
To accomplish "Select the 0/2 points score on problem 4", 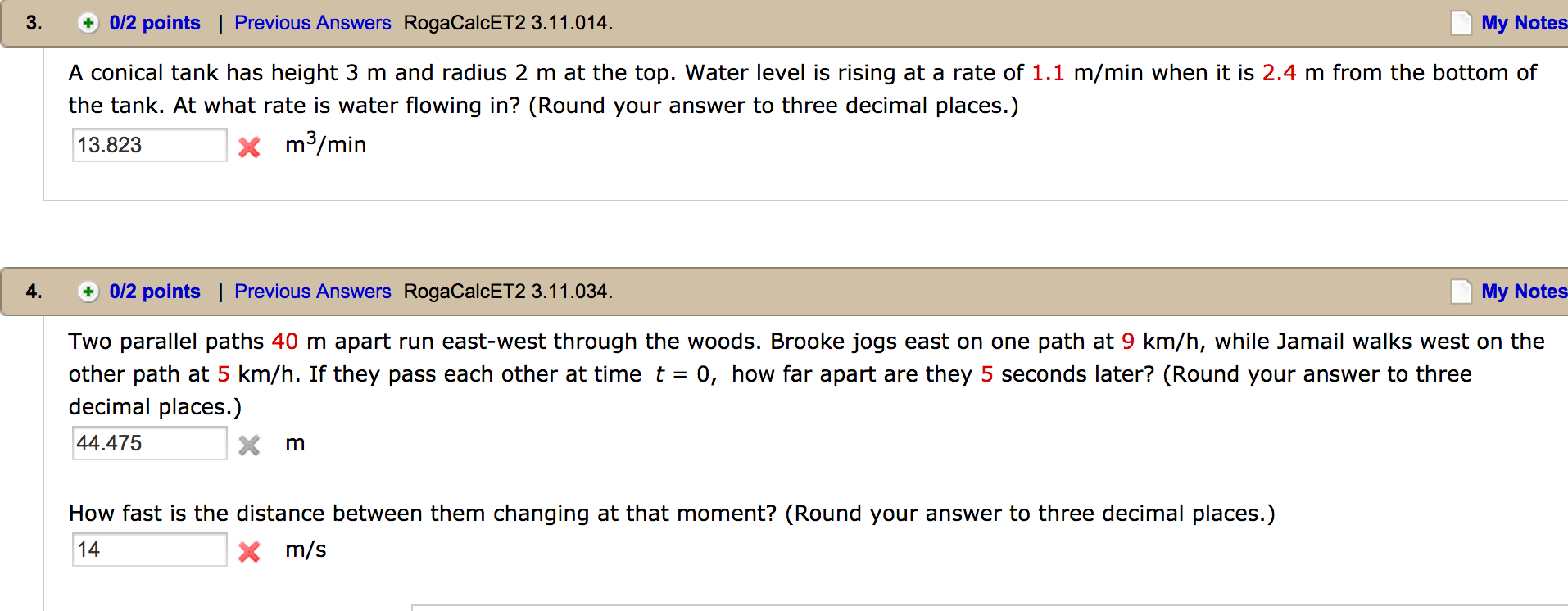I will coord(155,291).
